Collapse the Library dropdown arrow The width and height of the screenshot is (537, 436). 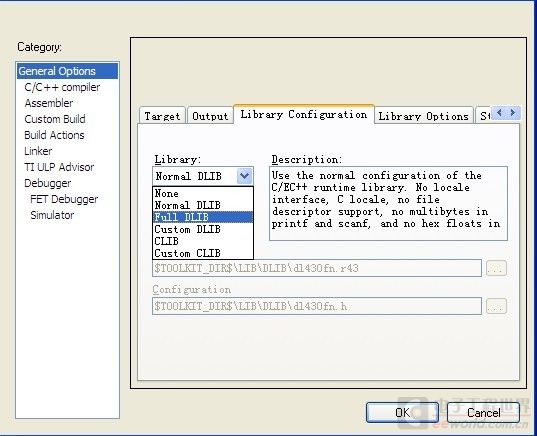tap(244, 176)
